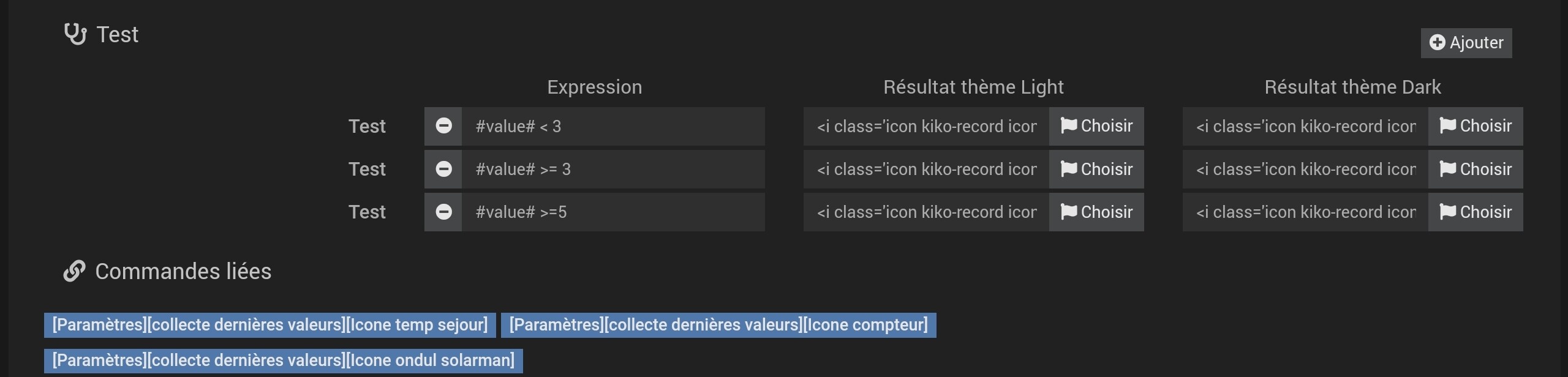The image size is (1568, 377).
Task: Remove the '#value# >=5' test row
Action: coord(443,212)
